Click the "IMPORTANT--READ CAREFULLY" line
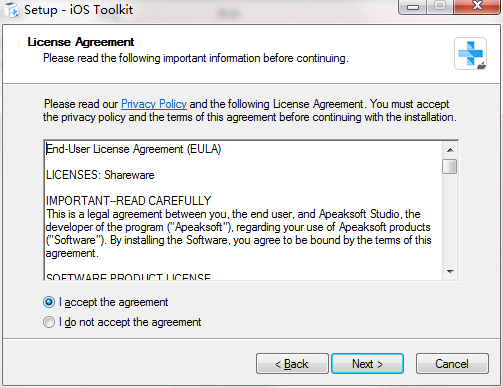 click(128, 201)
